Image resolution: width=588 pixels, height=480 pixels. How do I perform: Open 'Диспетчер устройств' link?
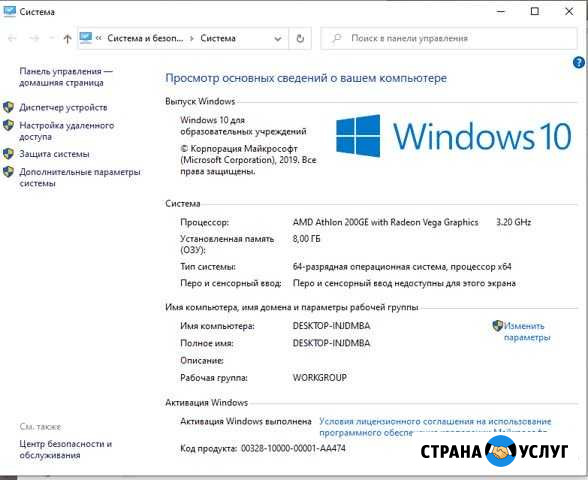63,108
